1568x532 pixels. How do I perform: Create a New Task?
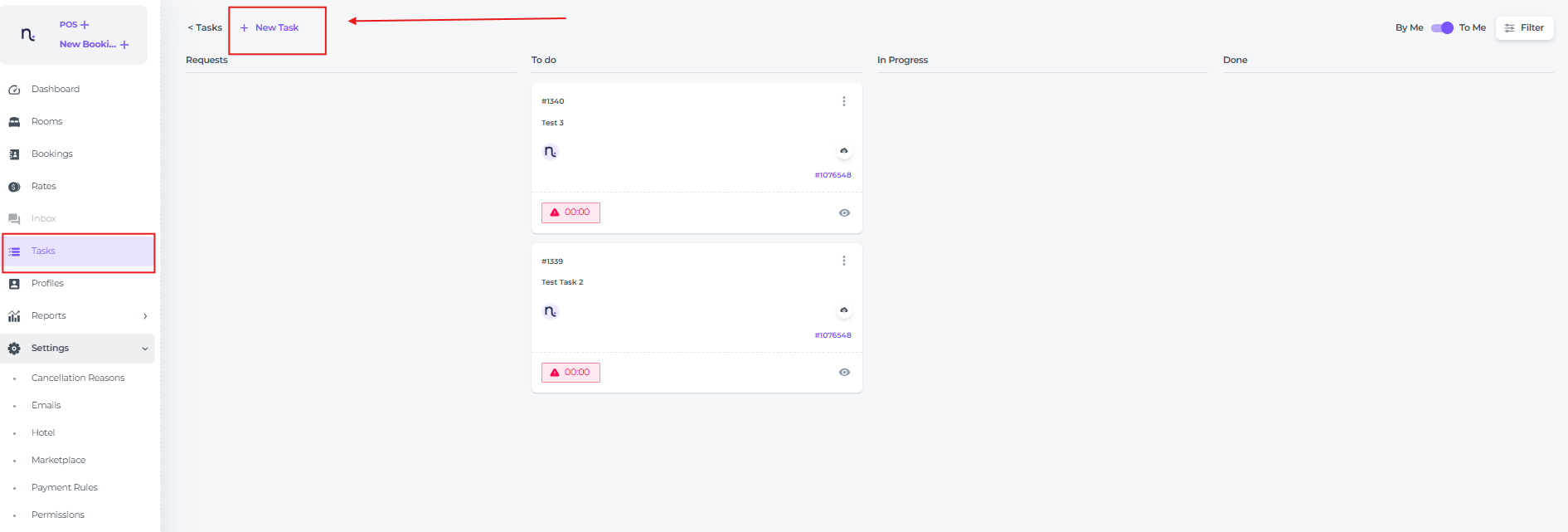[x=269, y=28]
